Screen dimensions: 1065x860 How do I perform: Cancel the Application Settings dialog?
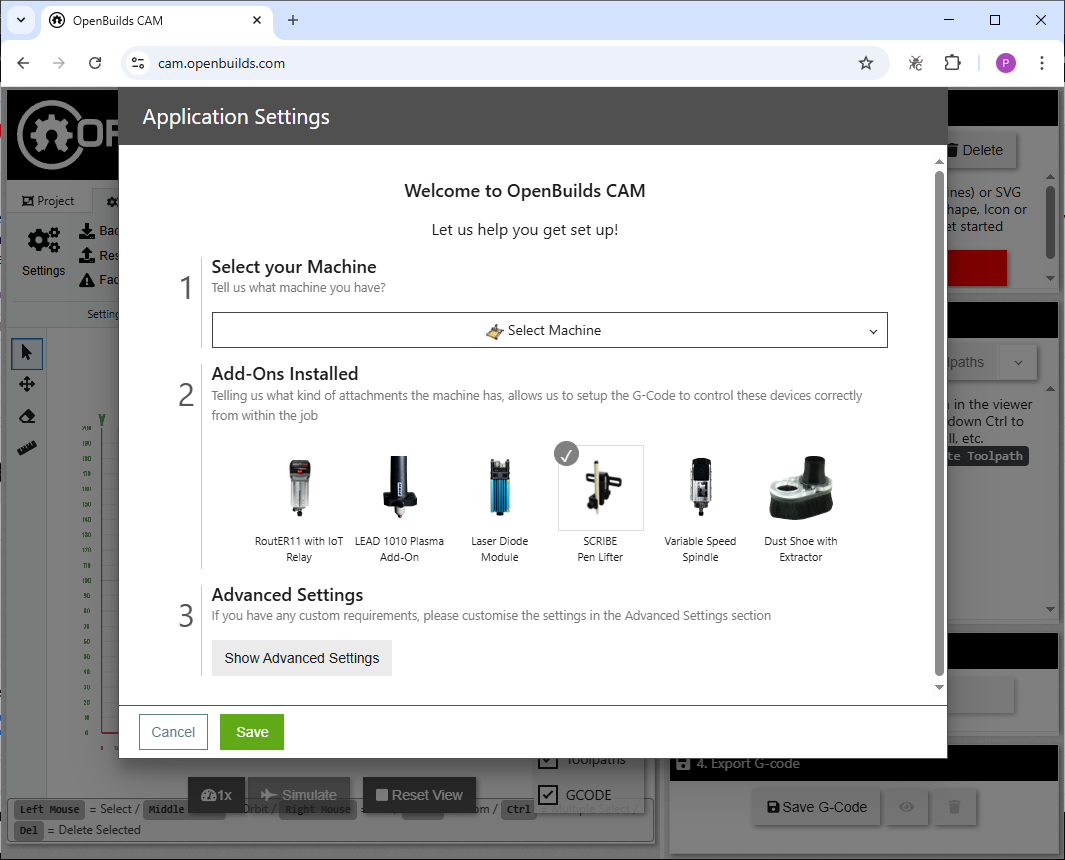click(173, 732)
